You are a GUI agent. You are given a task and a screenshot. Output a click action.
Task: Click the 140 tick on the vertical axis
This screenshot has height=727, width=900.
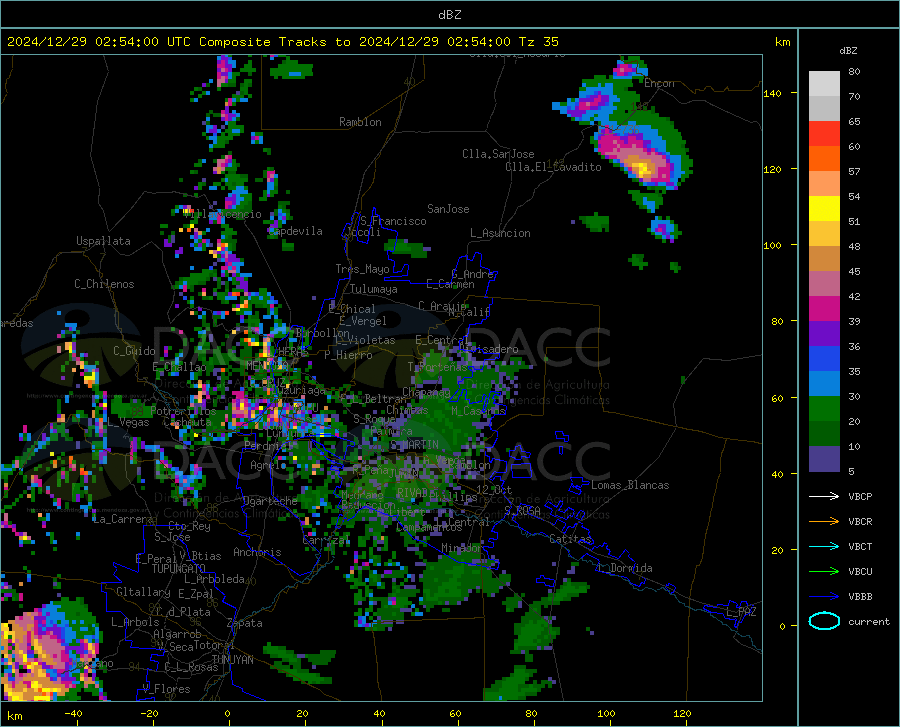coord(772,94)
